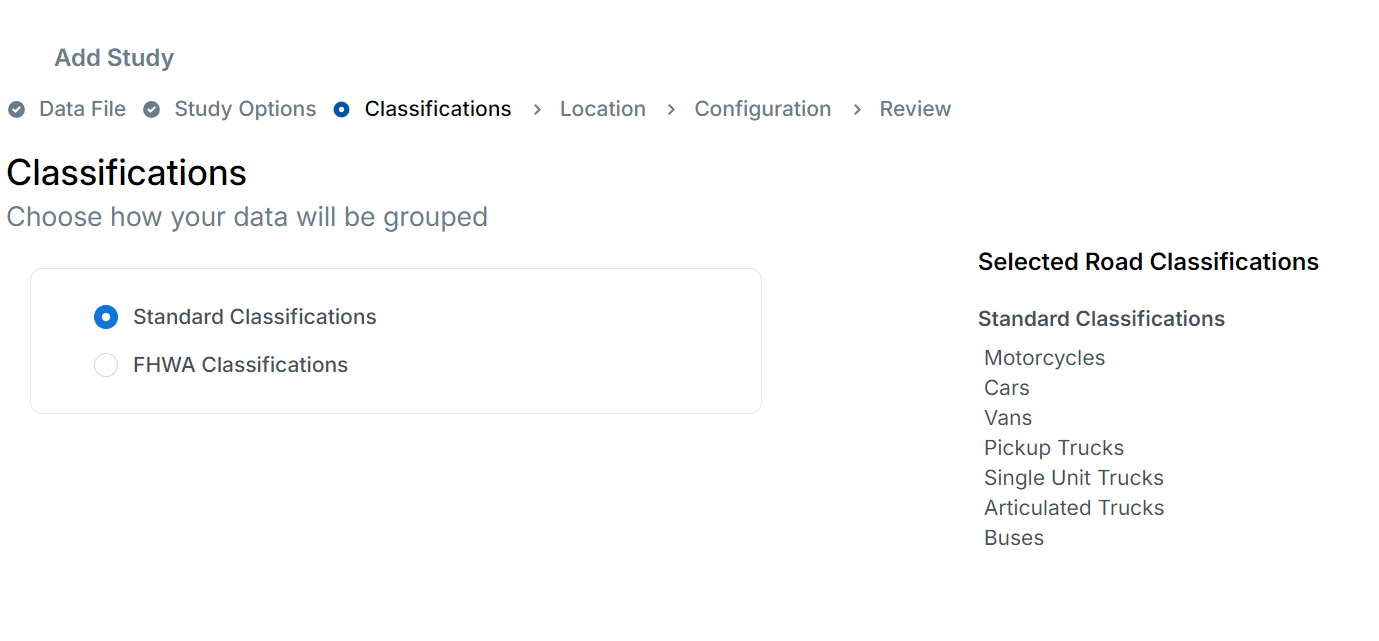This screenshot has height=641, width=1379.
Task: Click the Configuration breadcrumb entry
Action: 763,109
